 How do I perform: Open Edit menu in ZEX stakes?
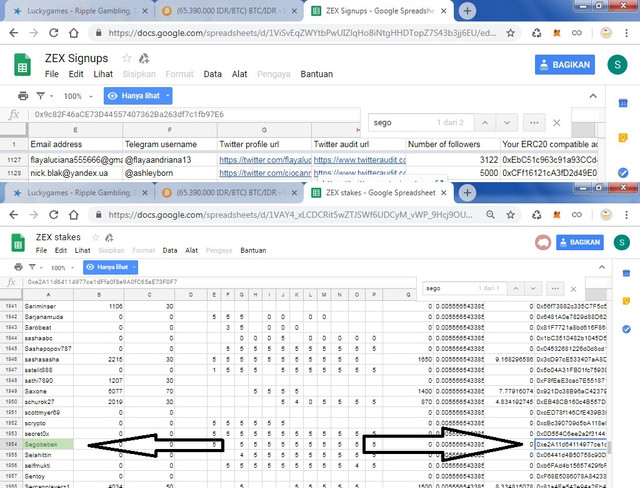pyautogui.click(x=60, y=250)
